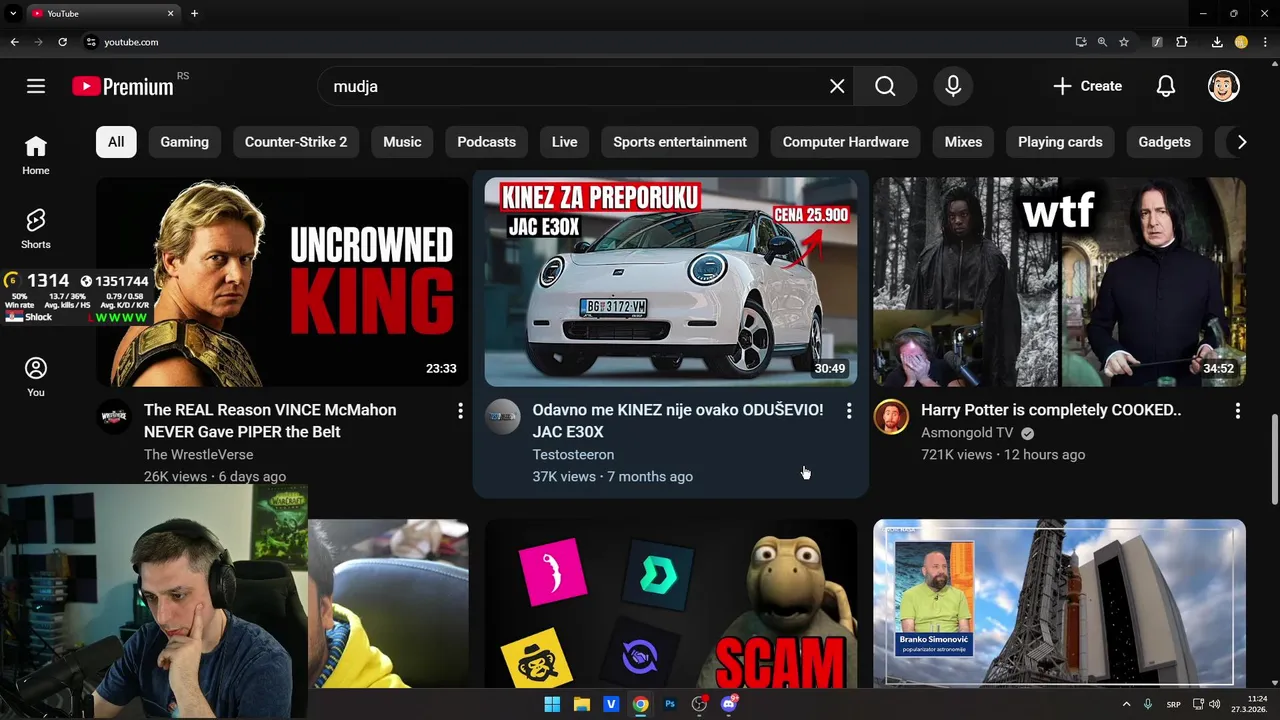1280x720 pixels.
Task: Click the YouTube Premium logo
Action: point(122,86)
